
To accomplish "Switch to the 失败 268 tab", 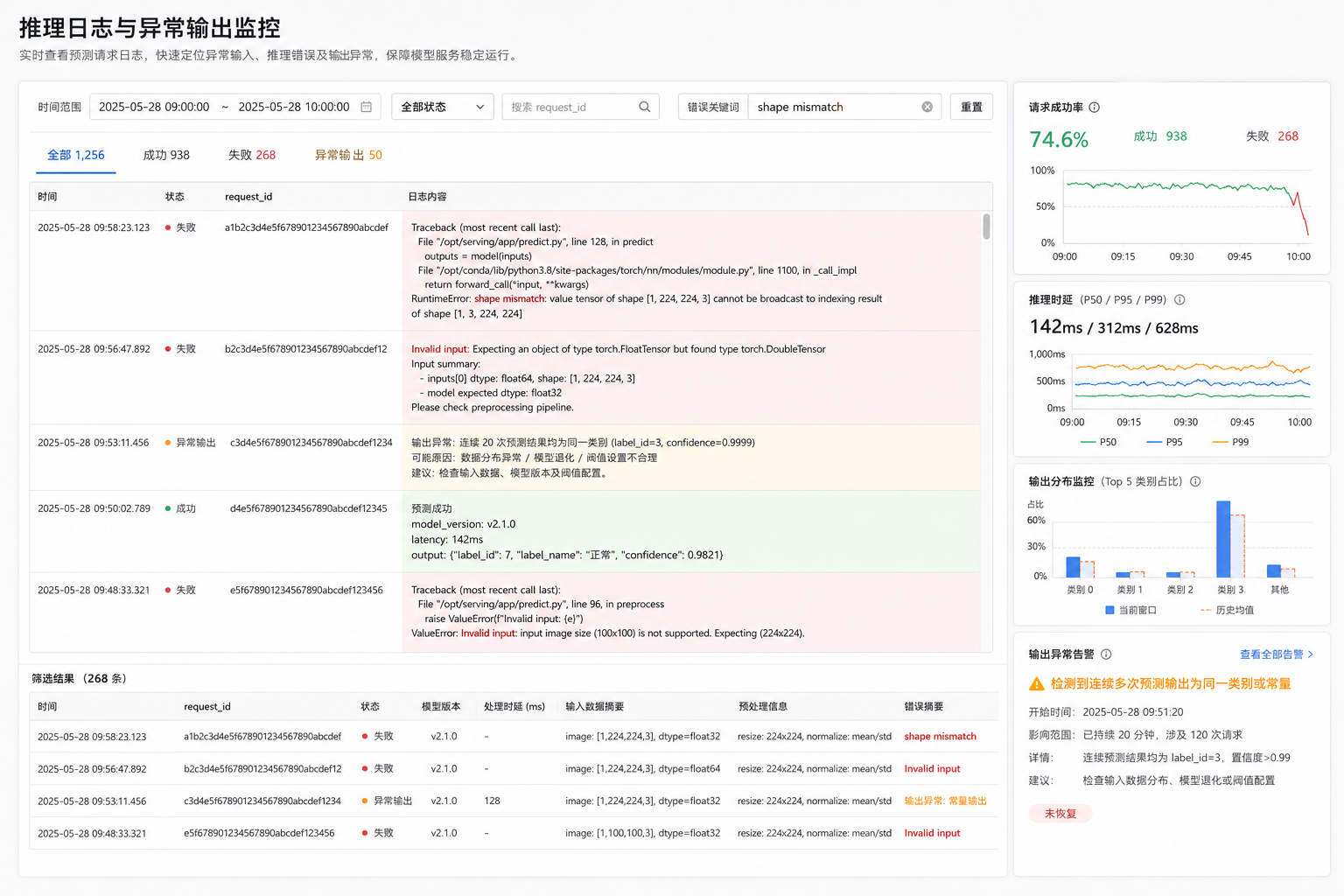I will pyautogui.click(x=252, y=155).
